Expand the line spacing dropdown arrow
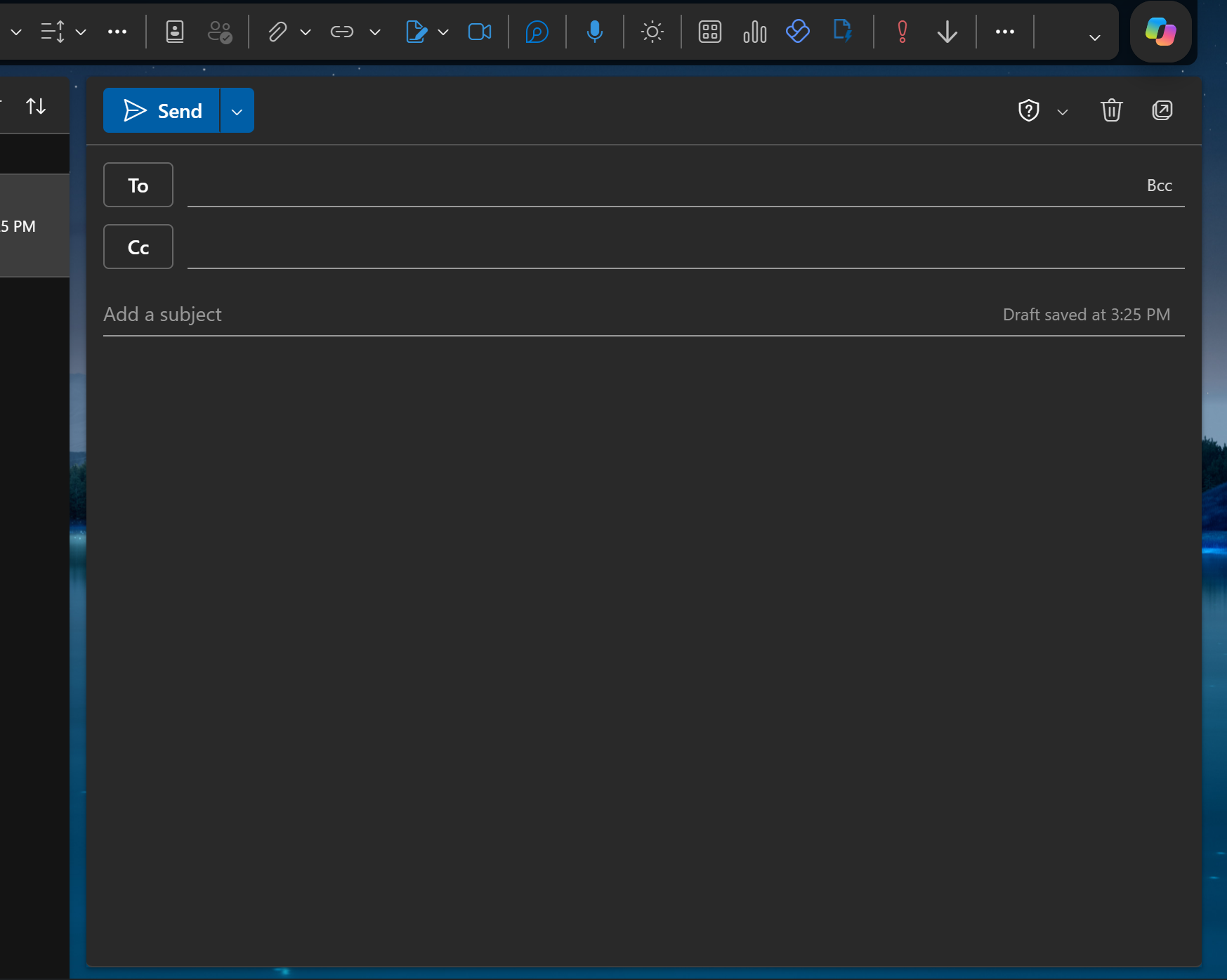The image size is (1227, 980). tap(81, 32)
